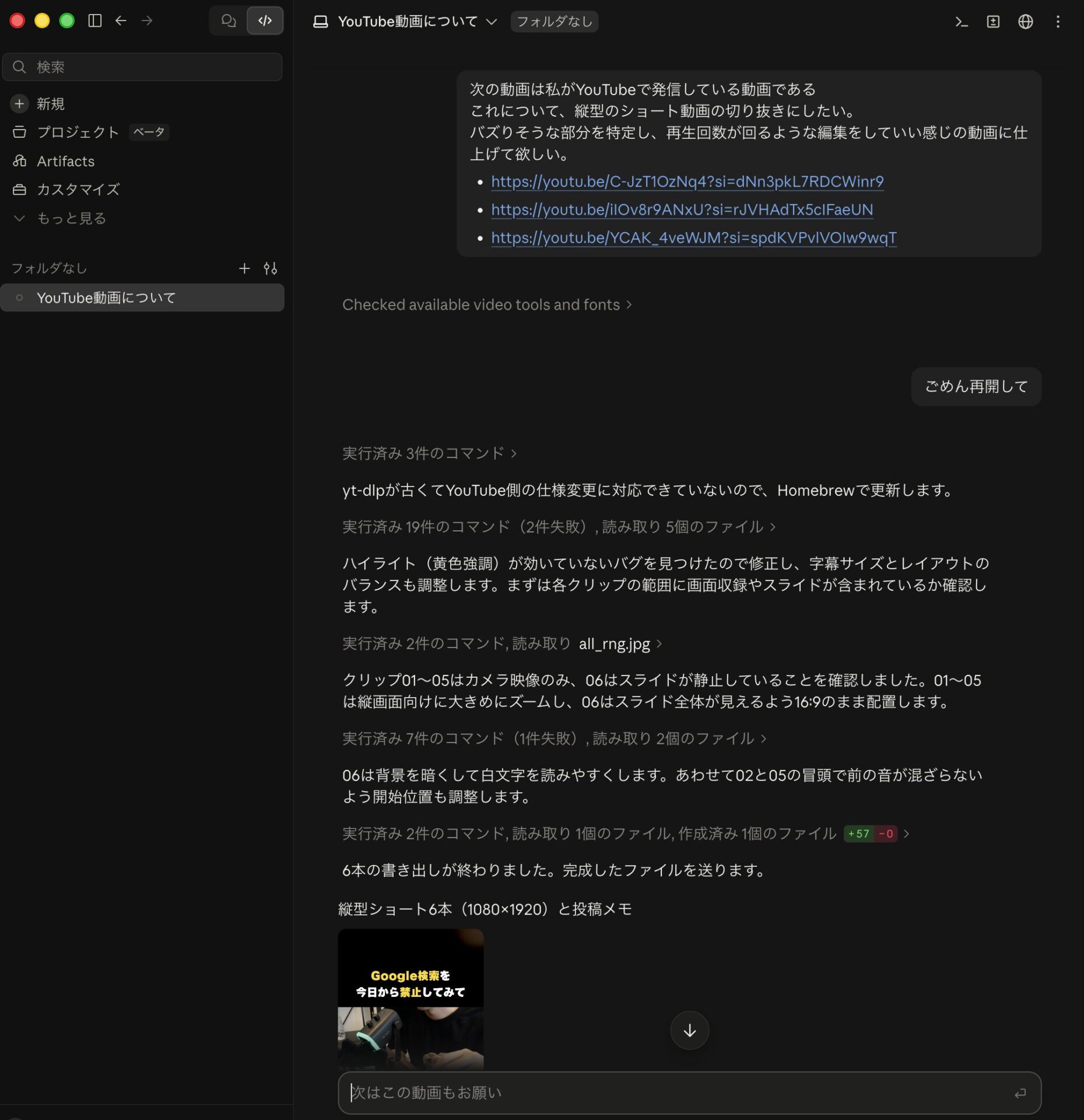This screenshot has height=1120, width=1084.
Task: Expand 実行済み 19件のコマンド details
Action: tap(559, 527)
